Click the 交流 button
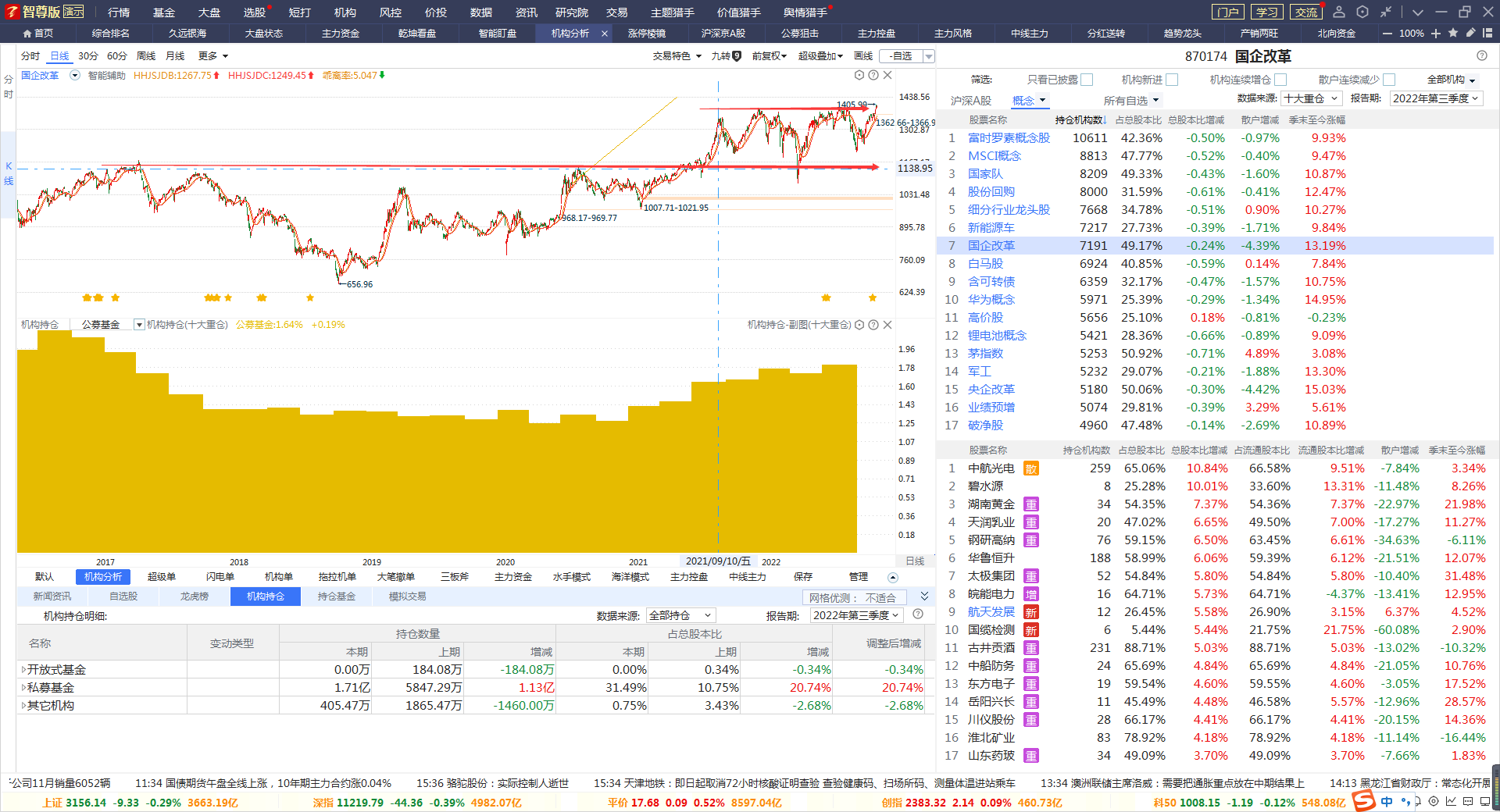Image resolution: width=1500 pixels, height=812 pixels. tap(1306, 12)
